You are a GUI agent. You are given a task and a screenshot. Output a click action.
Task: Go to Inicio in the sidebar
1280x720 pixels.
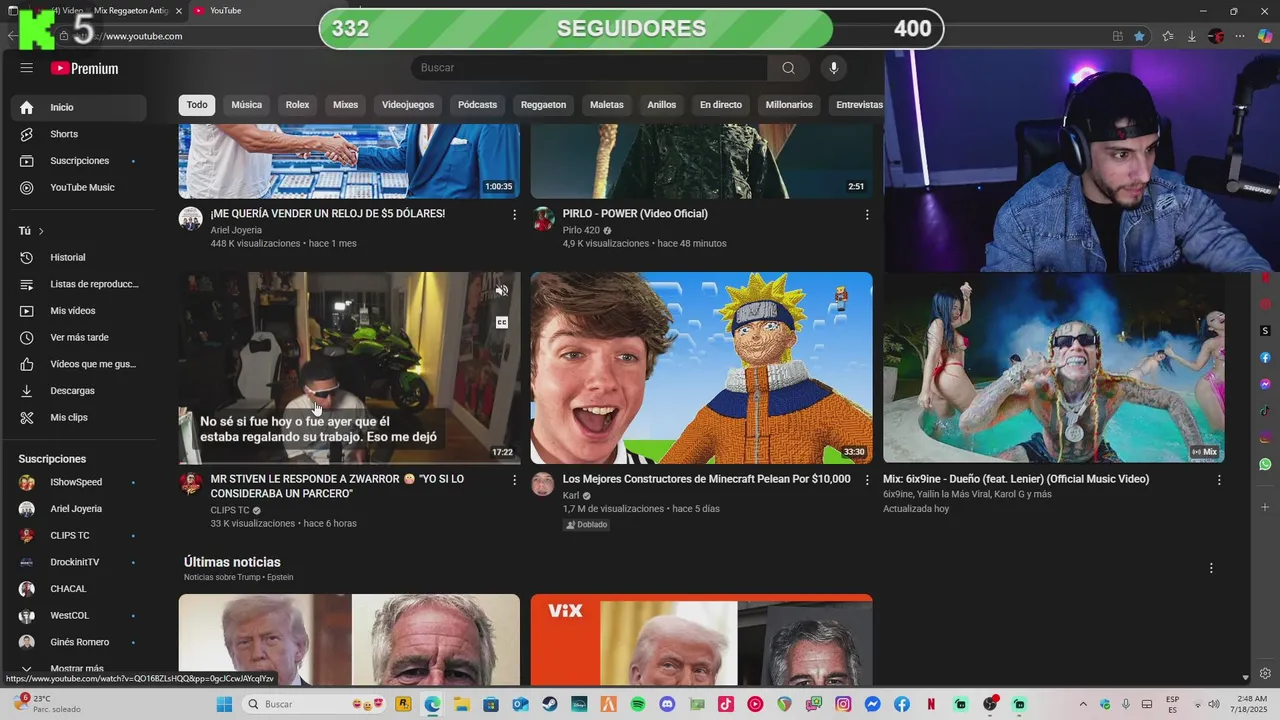80,107
